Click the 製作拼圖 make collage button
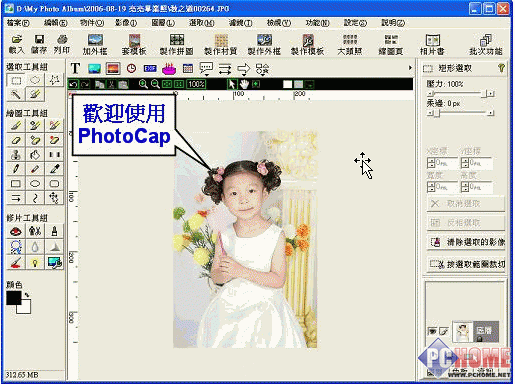515x384 pixels. tap(177, 44)
